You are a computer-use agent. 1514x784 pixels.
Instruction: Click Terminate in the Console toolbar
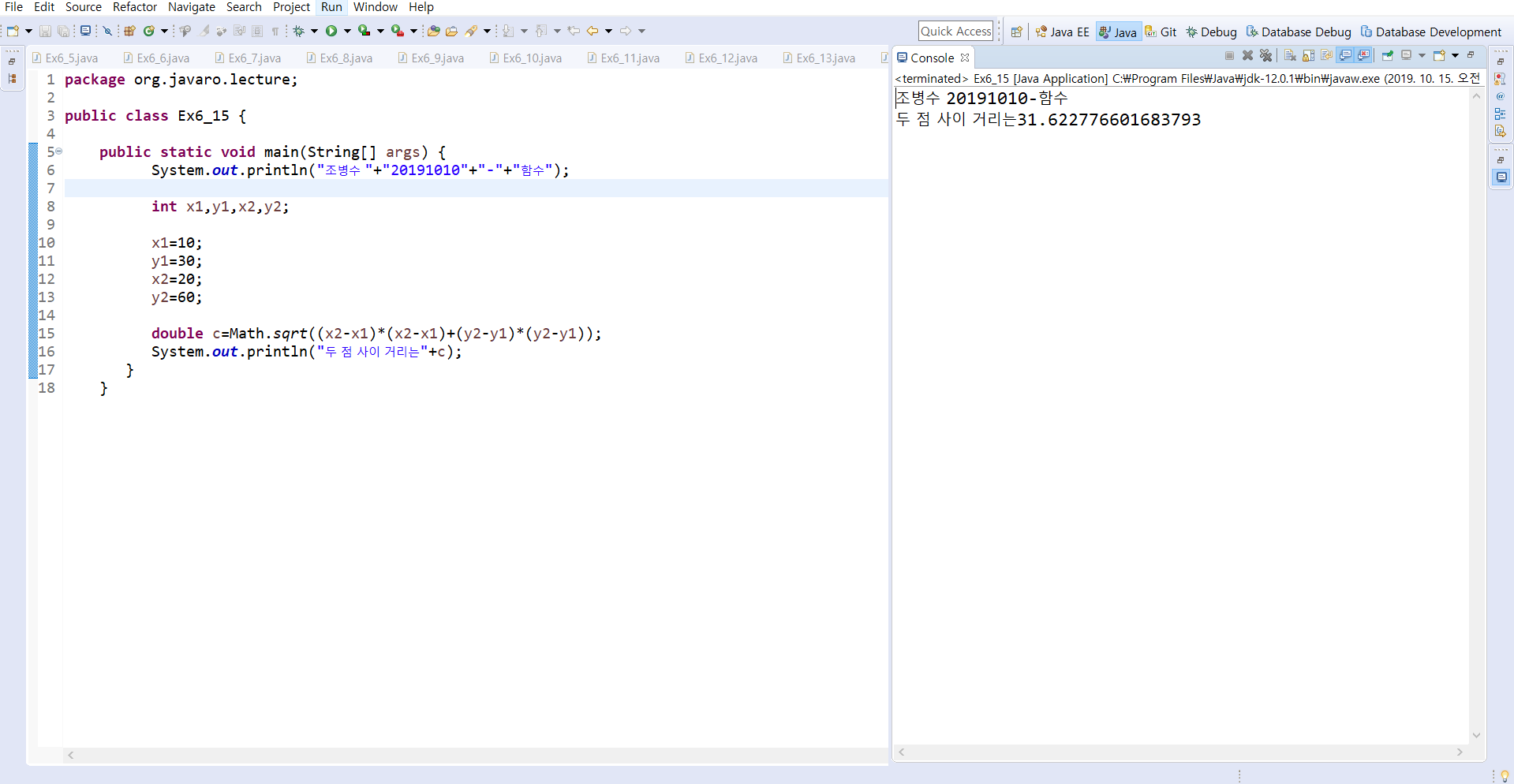point(1229,55)
